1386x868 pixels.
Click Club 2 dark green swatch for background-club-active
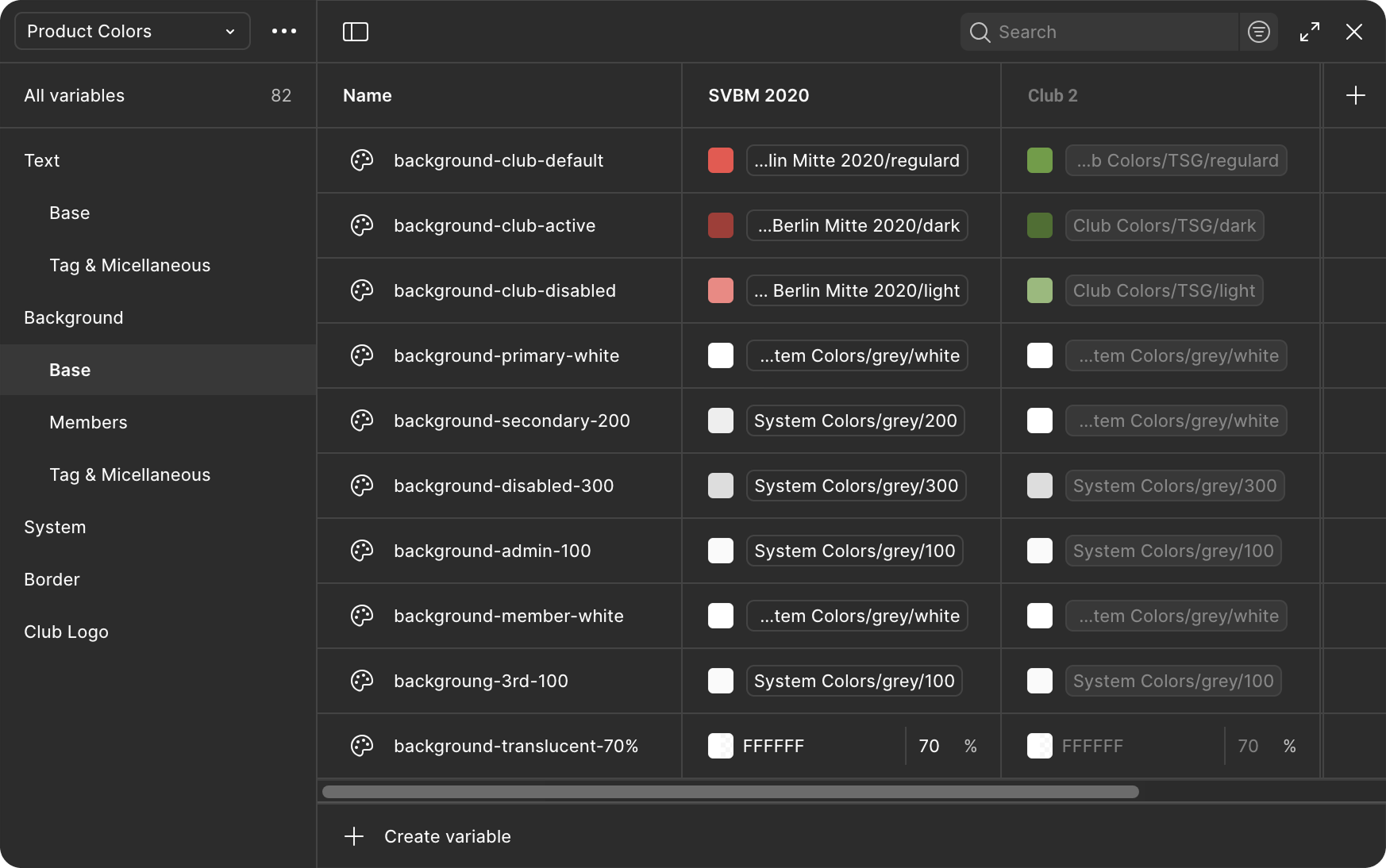tap(1040, 225)
